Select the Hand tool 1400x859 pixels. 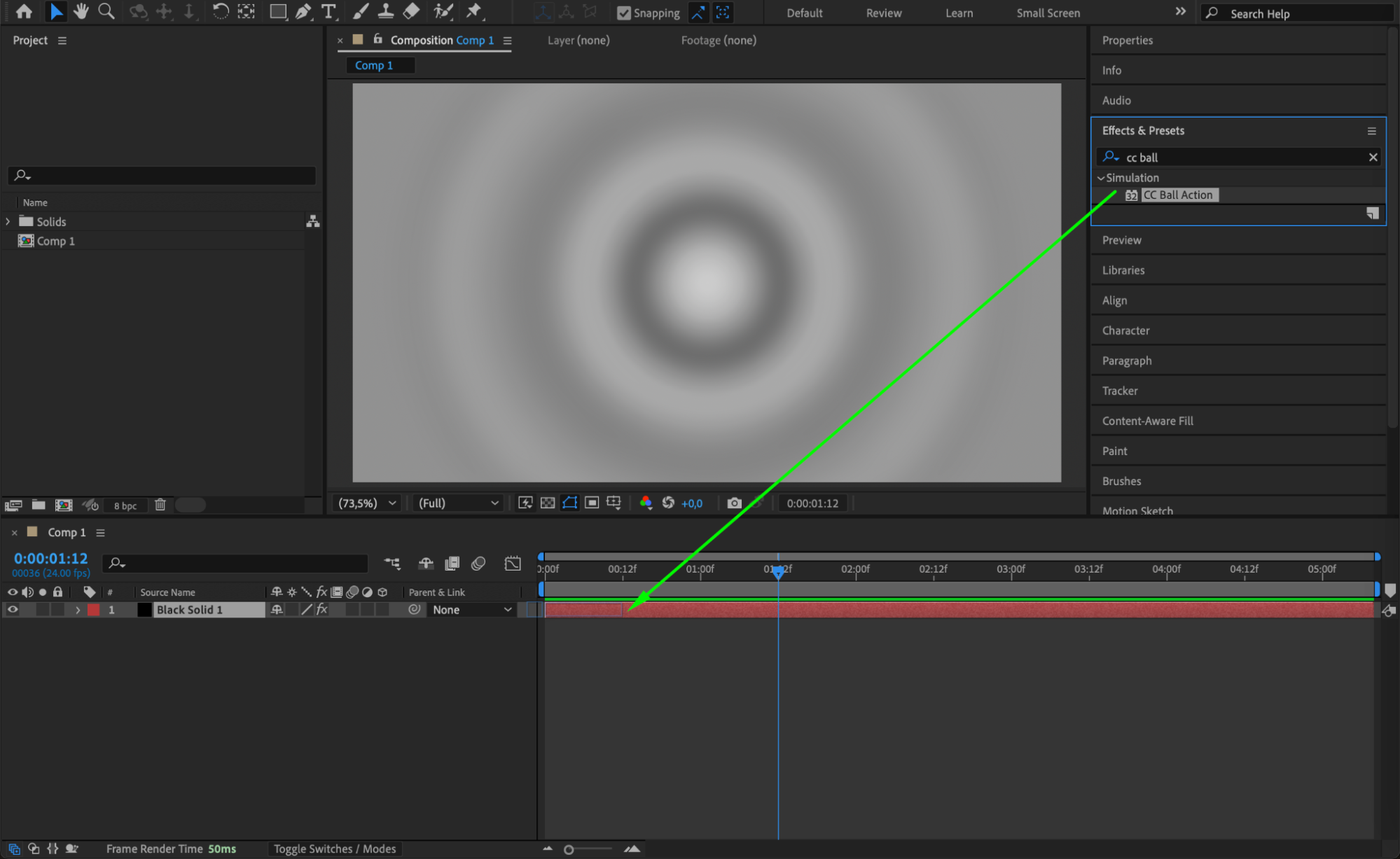point(81,11)
